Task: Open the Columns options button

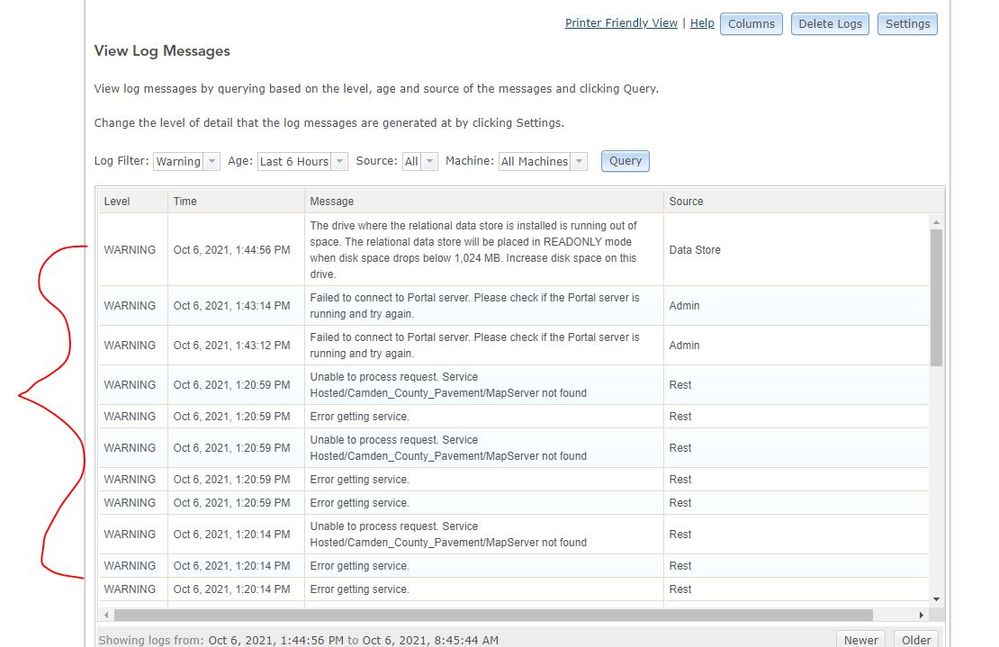Action: pos(751,24)
